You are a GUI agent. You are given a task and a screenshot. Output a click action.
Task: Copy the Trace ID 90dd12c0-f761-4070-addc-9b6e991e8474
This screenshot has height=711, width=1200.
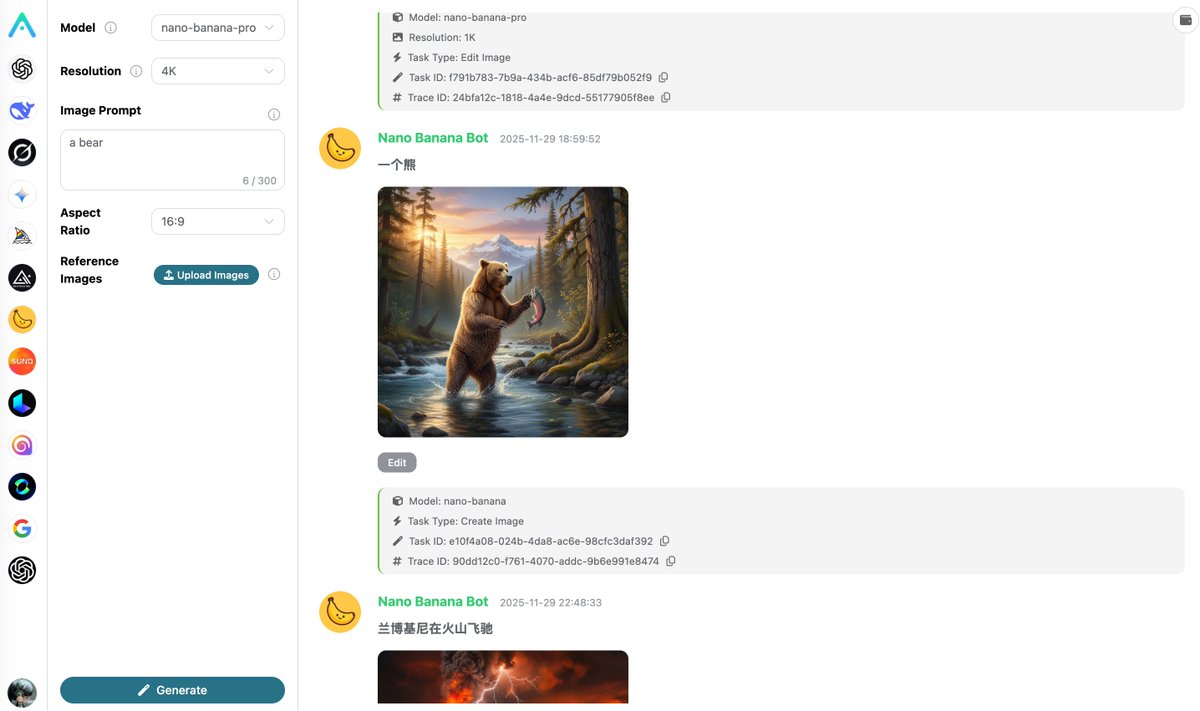(x=671, y=561)
